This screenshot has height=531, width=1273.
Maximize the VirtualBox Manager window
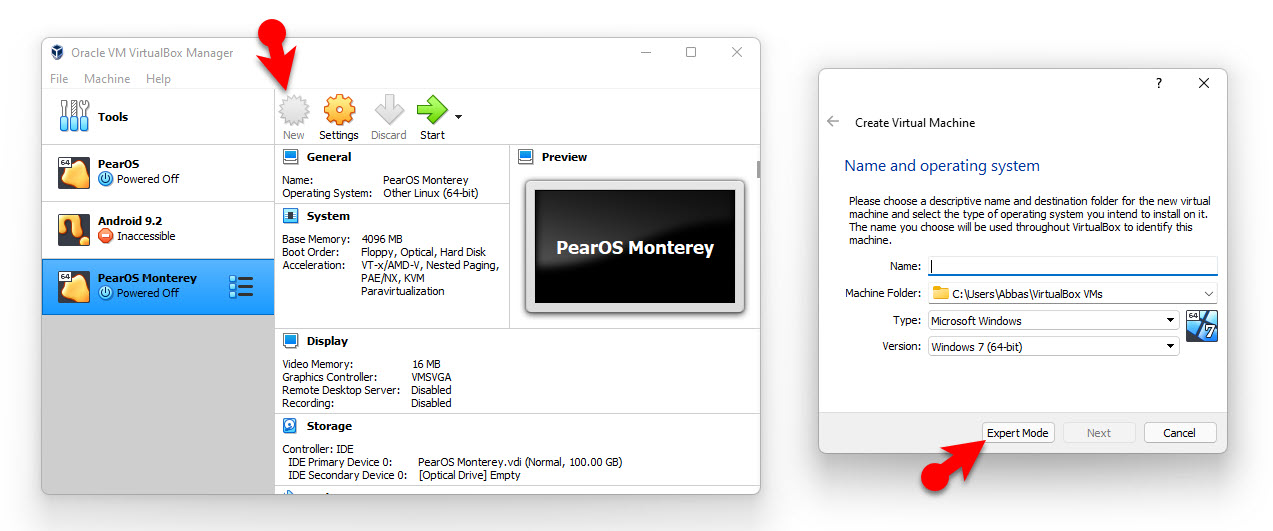point(691,52)
